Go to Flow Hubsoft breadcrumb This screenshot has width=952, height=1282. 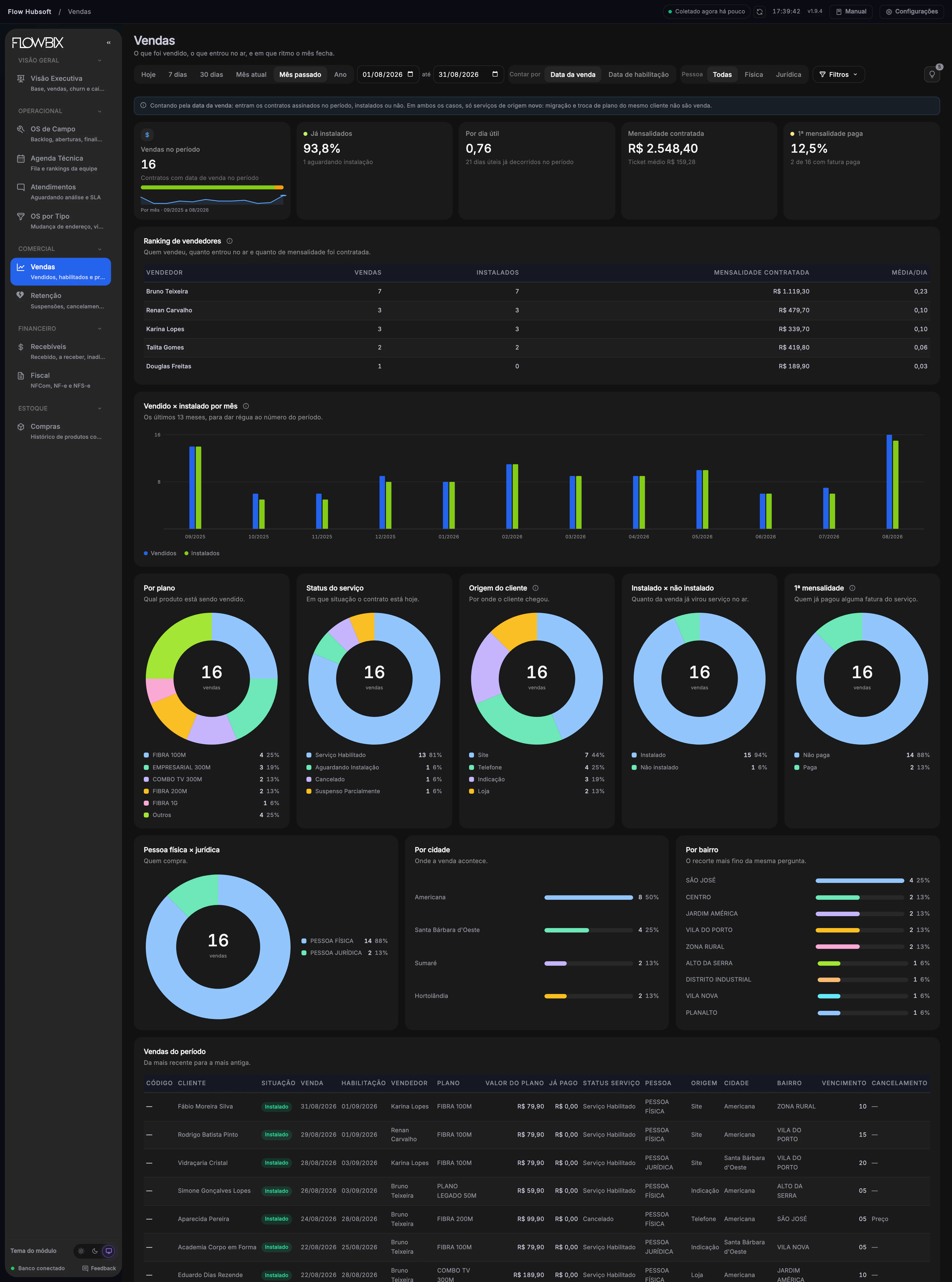click(30, 11)
